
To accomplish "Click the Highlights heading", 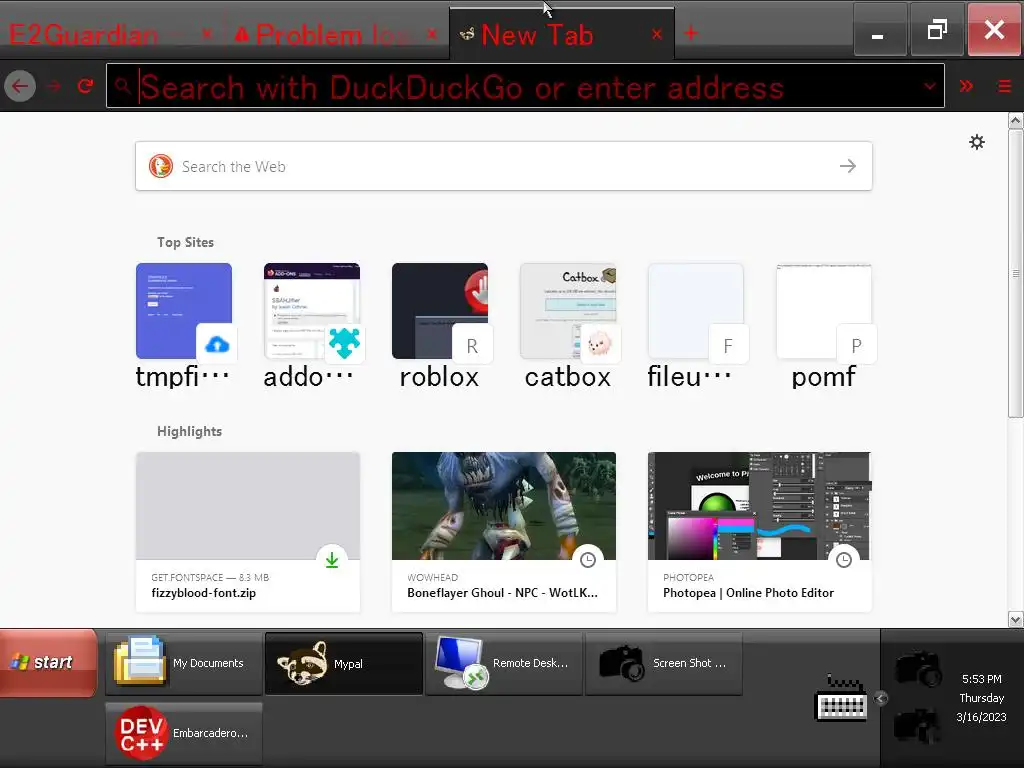I will click(189, 431).
